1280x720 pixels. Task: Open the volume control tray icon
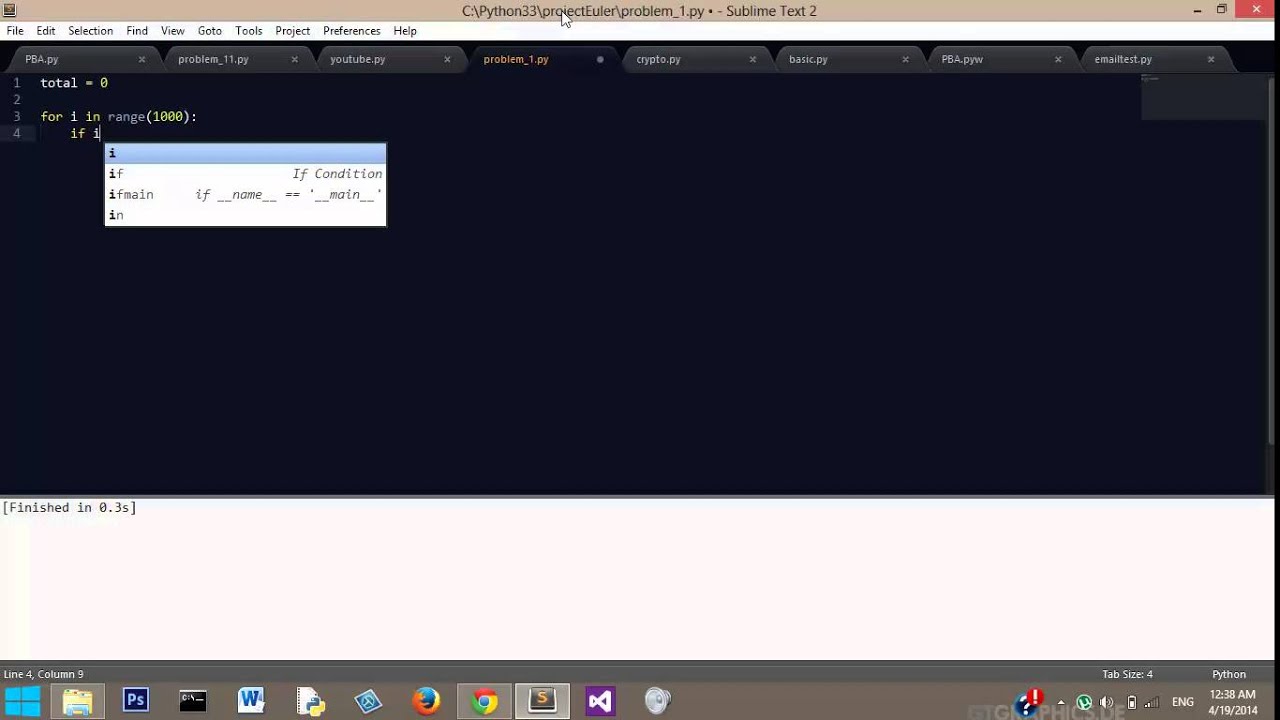[1108, 702]
